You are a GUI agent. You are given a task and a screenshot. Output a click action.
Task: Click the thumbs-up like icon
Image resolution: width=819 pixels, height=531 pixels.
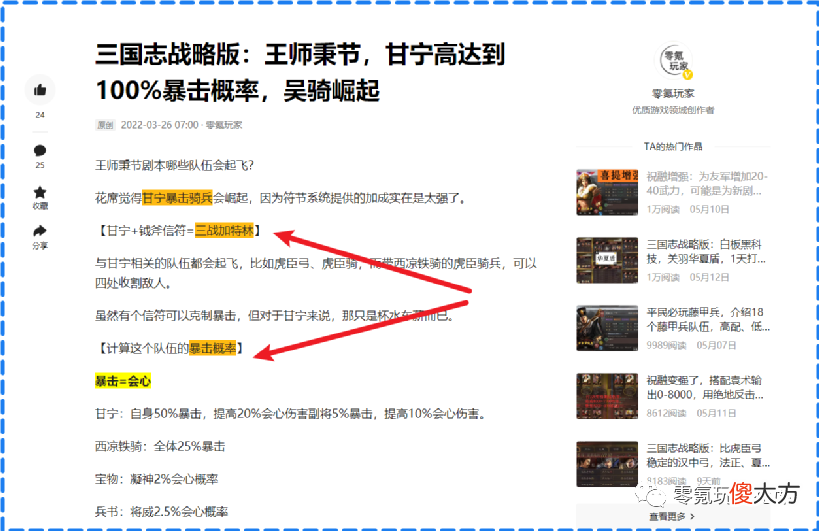pyautogui.click(x=40, y=90)
